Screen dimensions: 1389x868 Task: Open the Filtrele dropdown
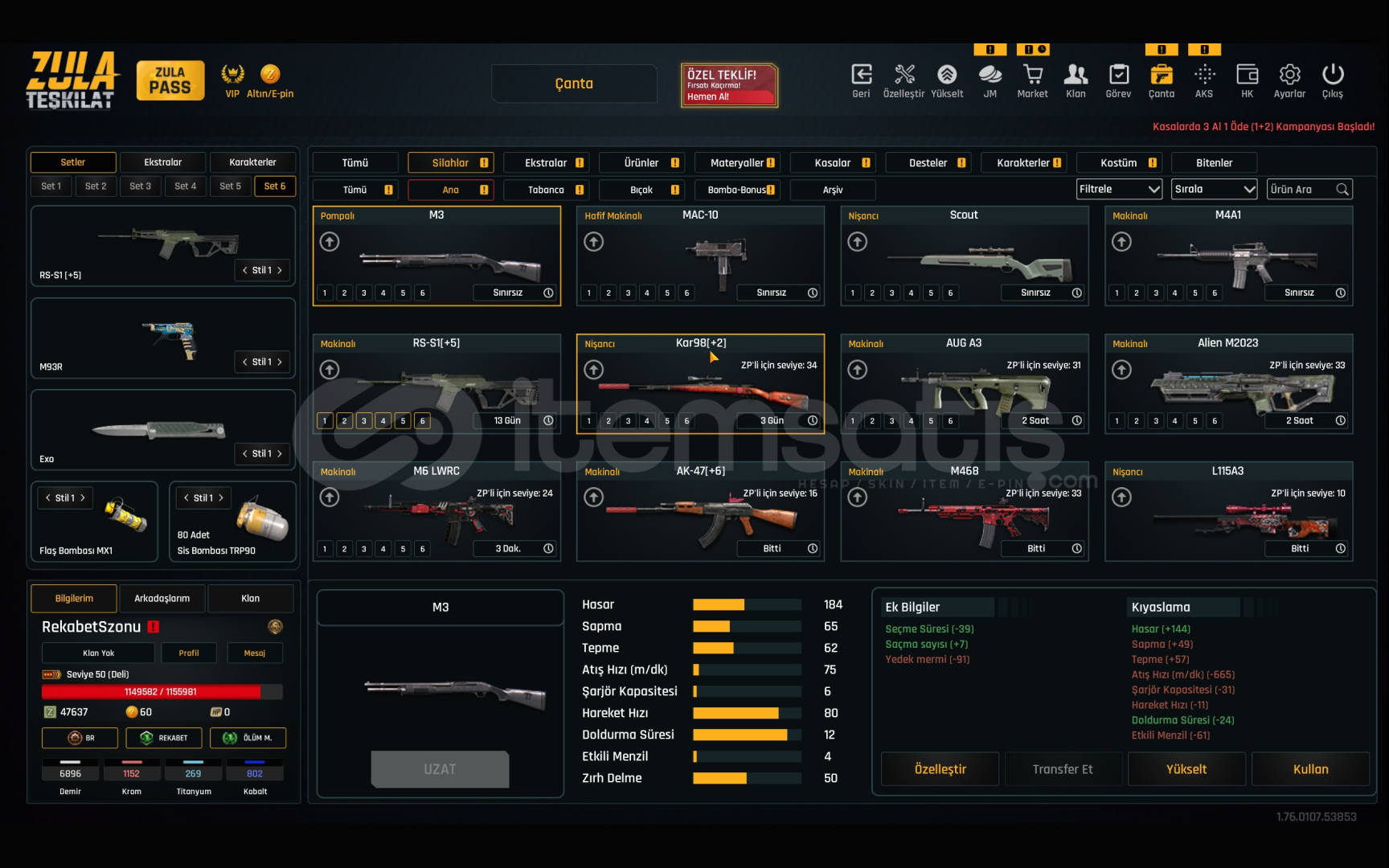1119,190
